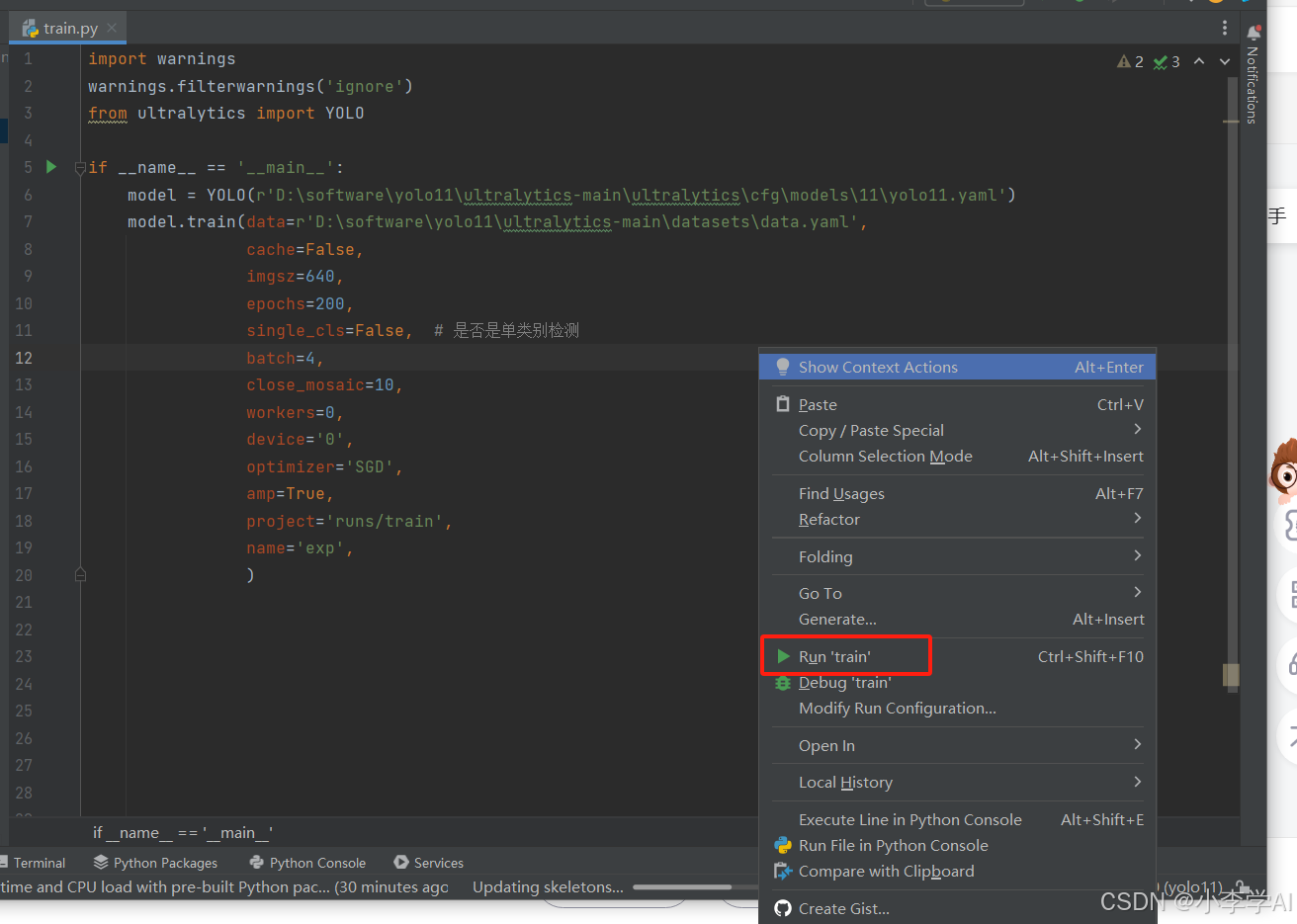This screenshot has width=1297, height=924.
Task: Click project='runs/train' on line 18
Action: point(349,521)
